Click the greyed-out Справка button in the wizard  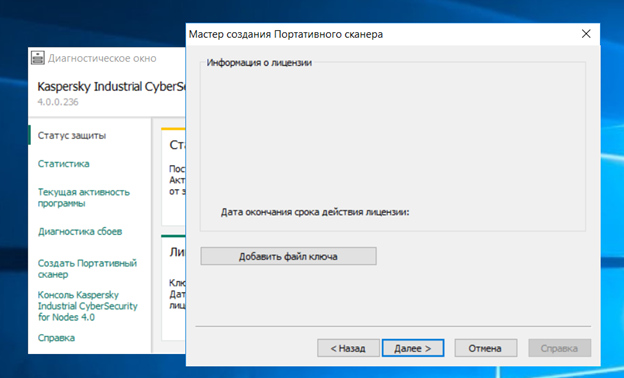pyautogui.click(x=560, y=348)
